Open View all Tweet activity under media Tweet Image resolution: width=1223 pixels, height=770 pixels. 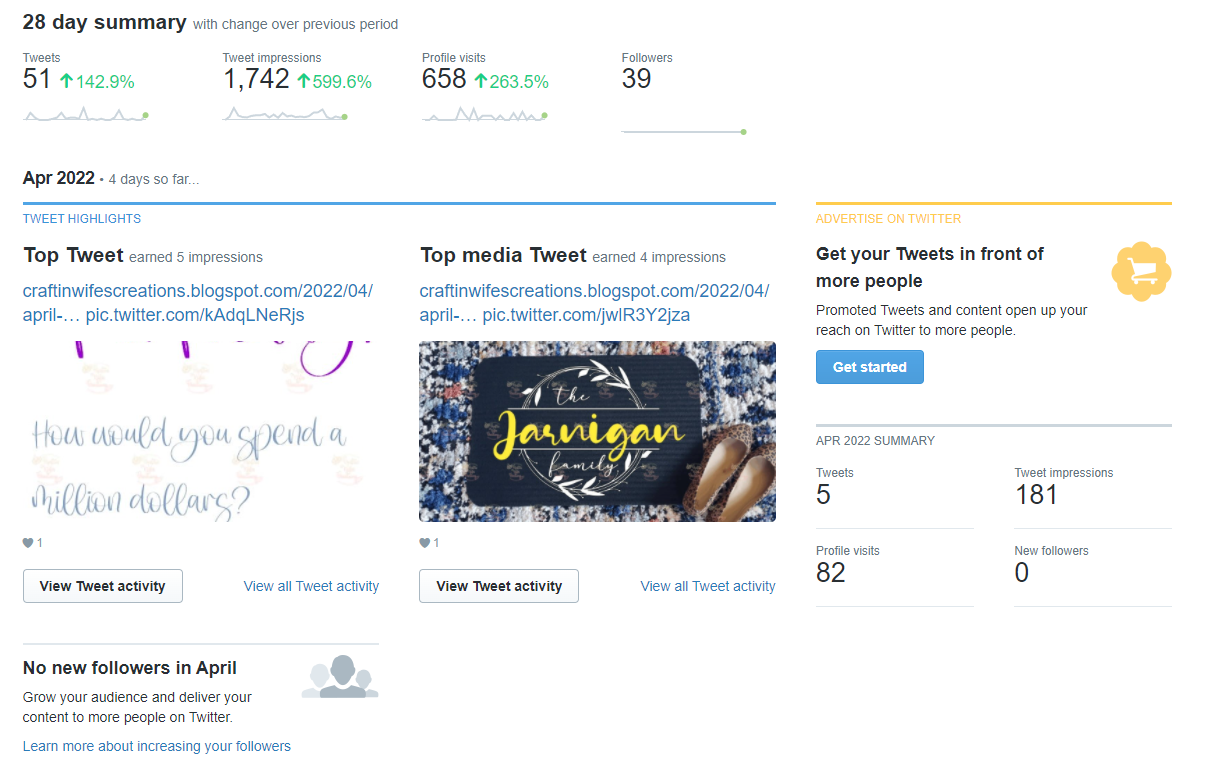[708, 586]
